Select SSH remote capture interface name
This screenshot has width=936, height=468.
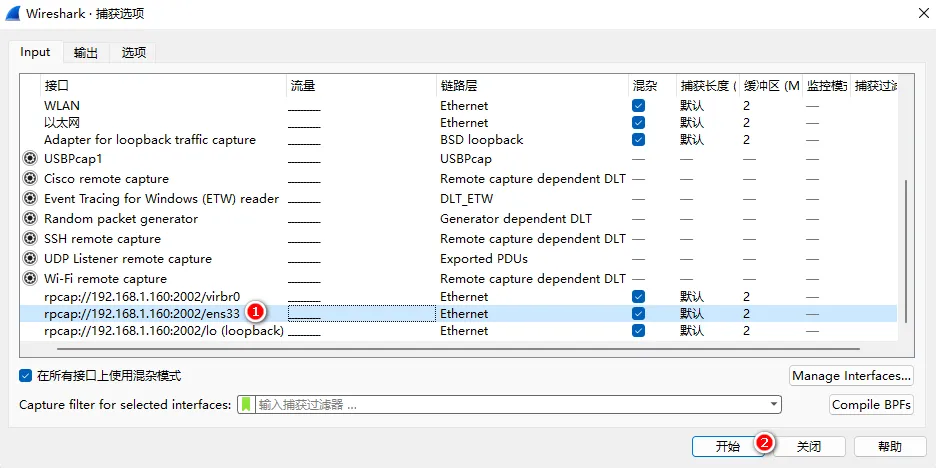(x=103, y=239)
